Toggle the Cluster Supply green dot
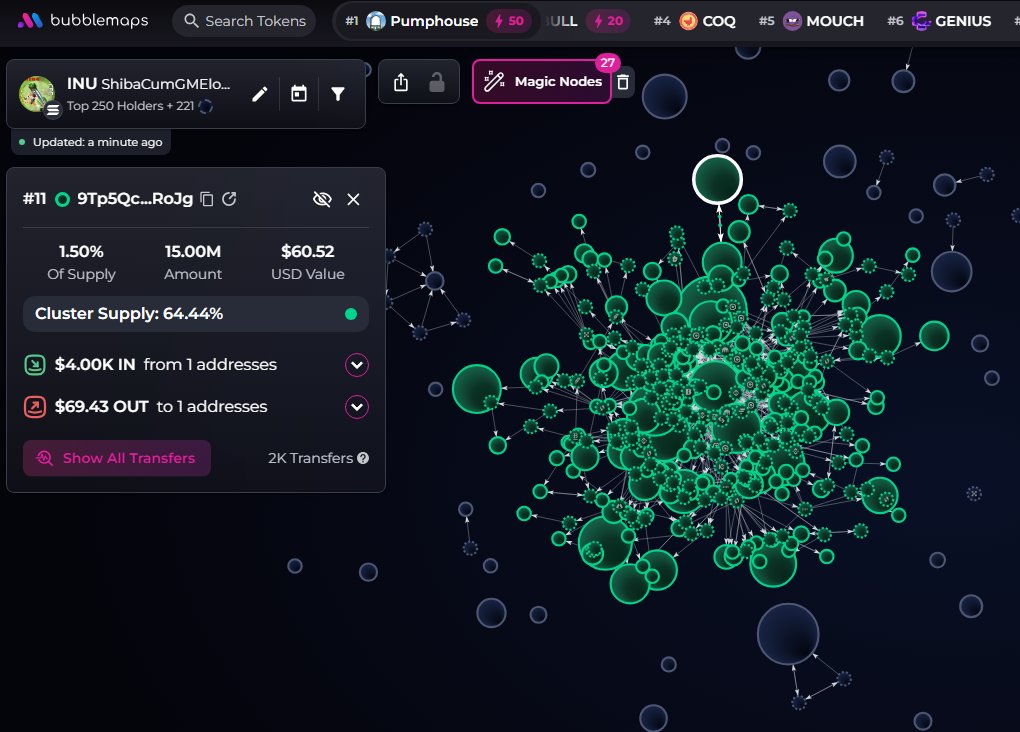Viewport: 1020px width, 732px height. [x=350, y=314]
